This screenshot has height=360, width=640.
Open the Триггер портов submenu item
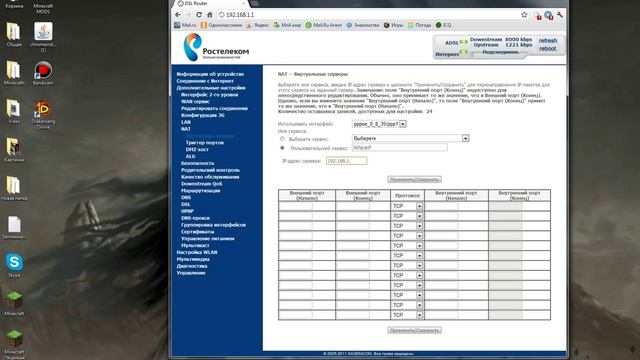pos(204,143)
